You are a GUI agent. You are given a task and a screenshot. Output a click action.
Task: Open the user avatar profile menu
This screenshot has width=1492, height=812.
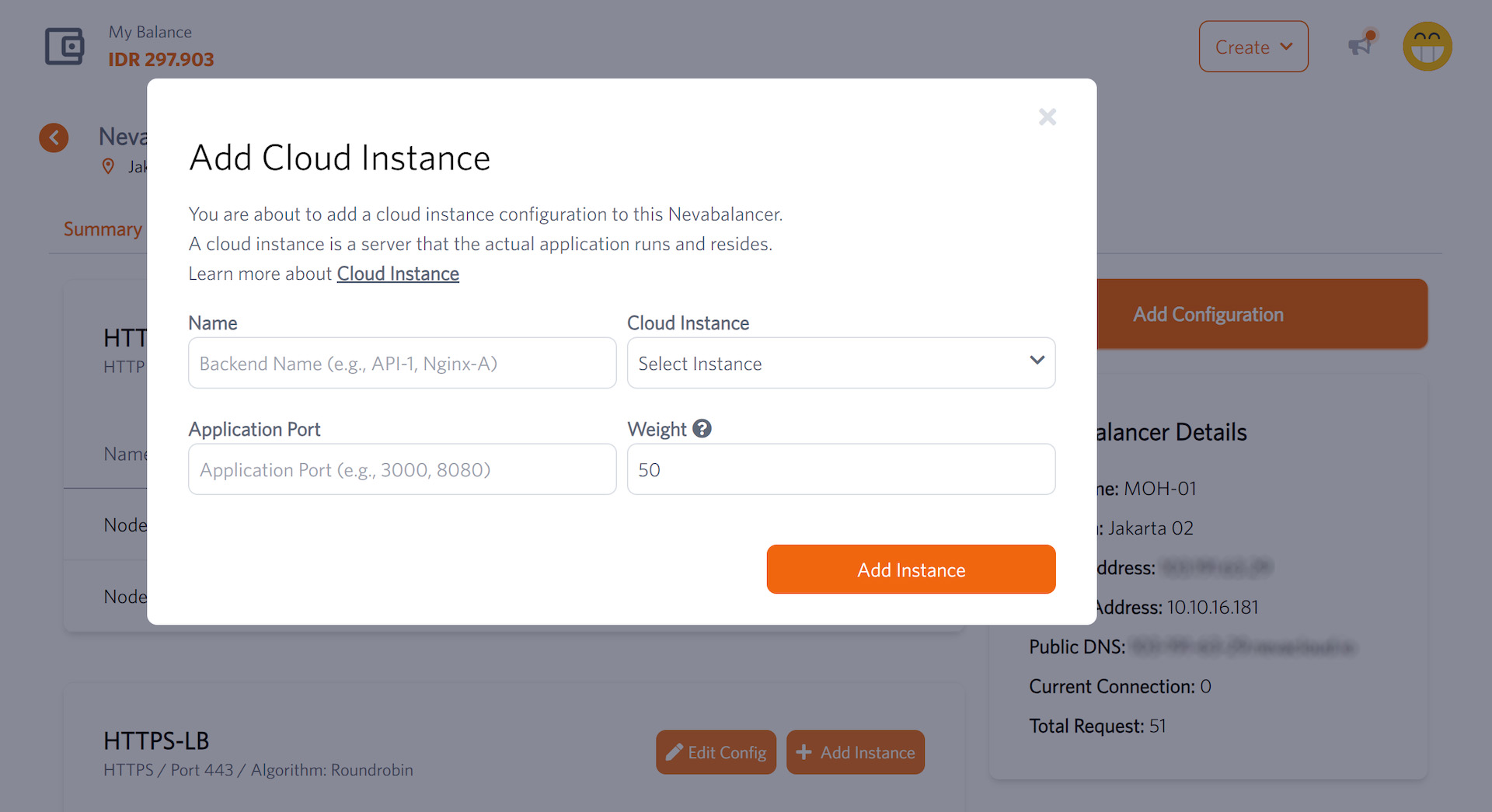pyautogui.click(x=1427, y=47)
